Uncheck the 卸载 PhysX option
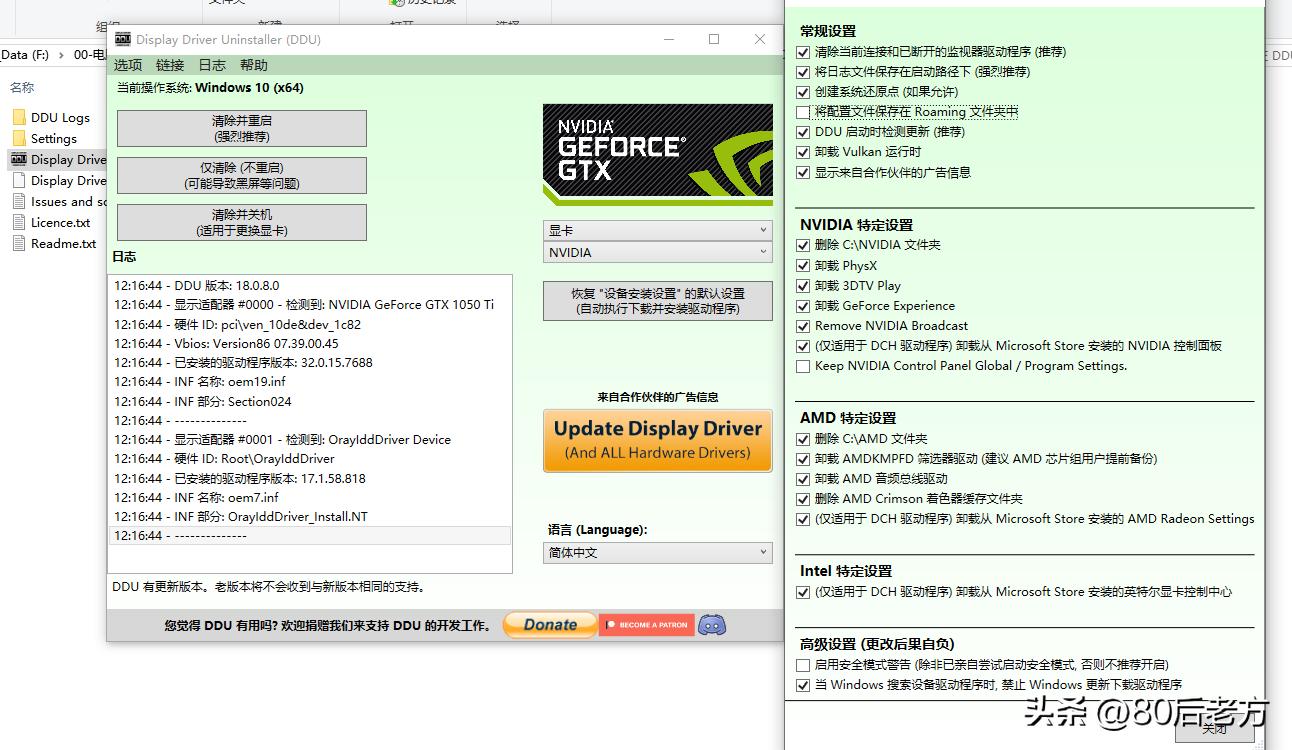Screen dimensions: 1292x750 point(803,266)
